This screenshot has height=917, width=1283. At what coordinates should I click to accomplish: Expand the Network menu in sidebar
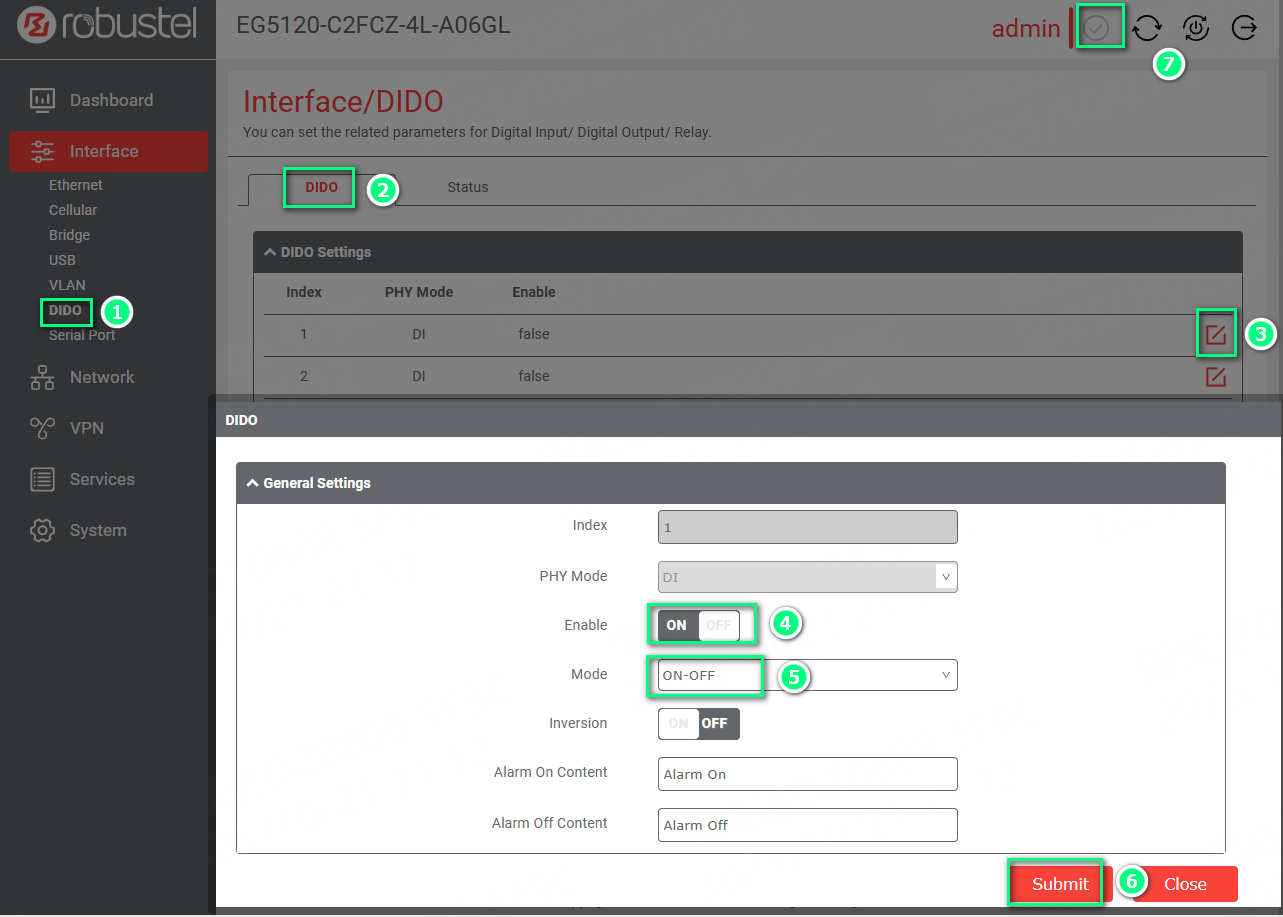pyautogui.click(x=101, y=377)
